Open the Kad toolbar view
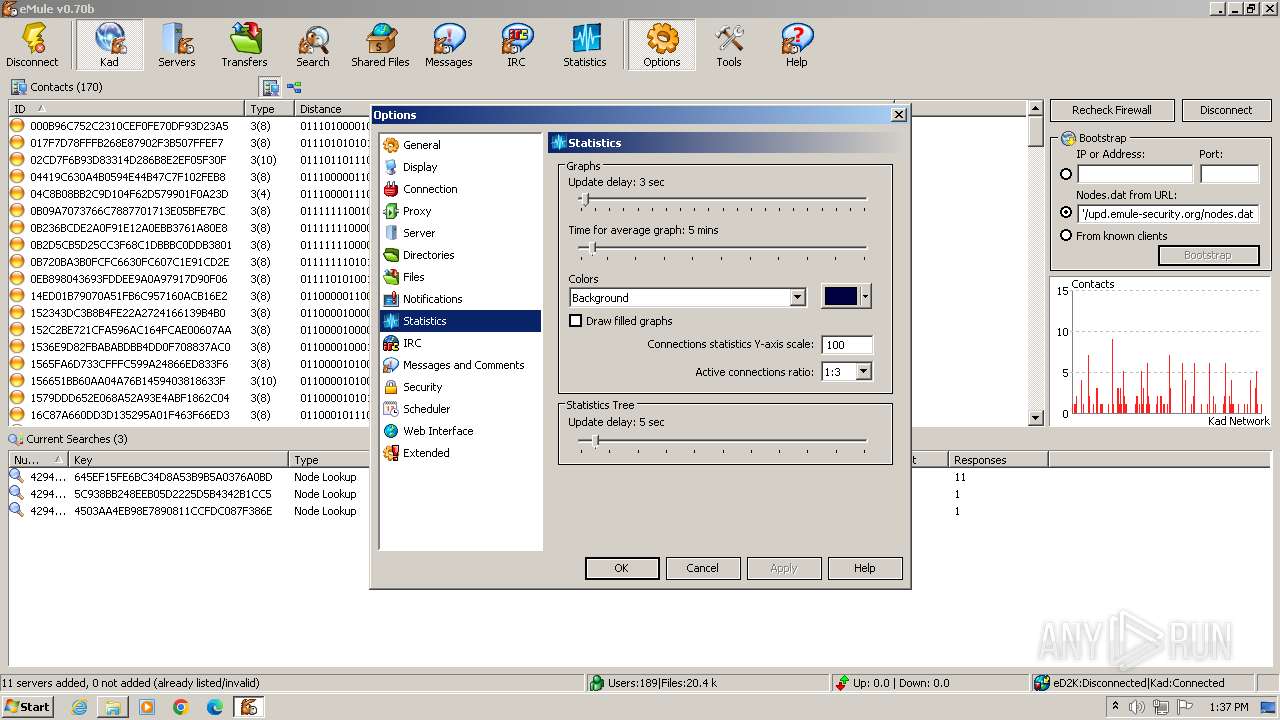The width and height of the screenshot is (1280, 720). coord(109,45)
